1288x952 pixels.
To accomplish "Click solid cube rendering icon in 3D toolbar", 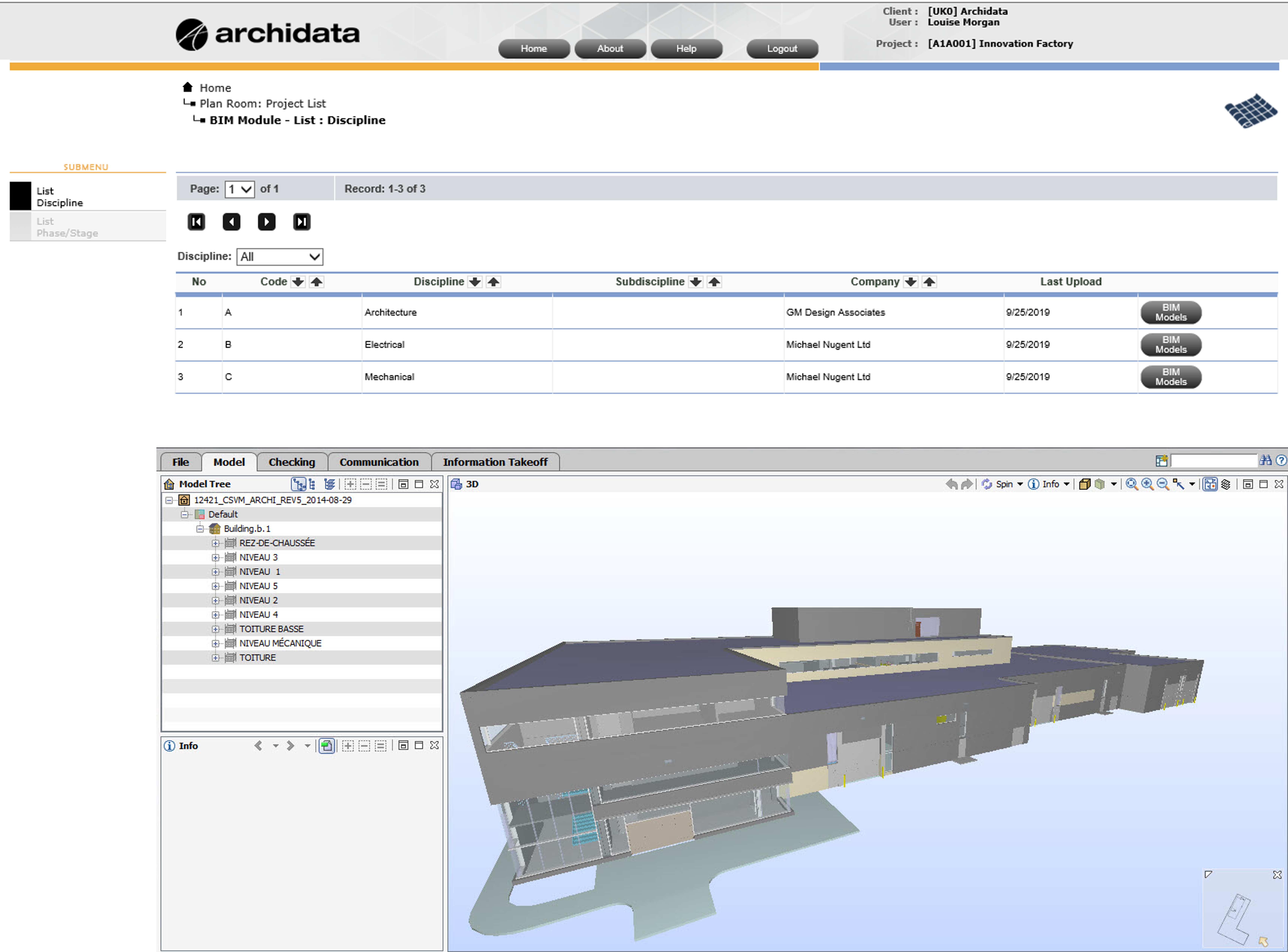I will [1085, 484].
